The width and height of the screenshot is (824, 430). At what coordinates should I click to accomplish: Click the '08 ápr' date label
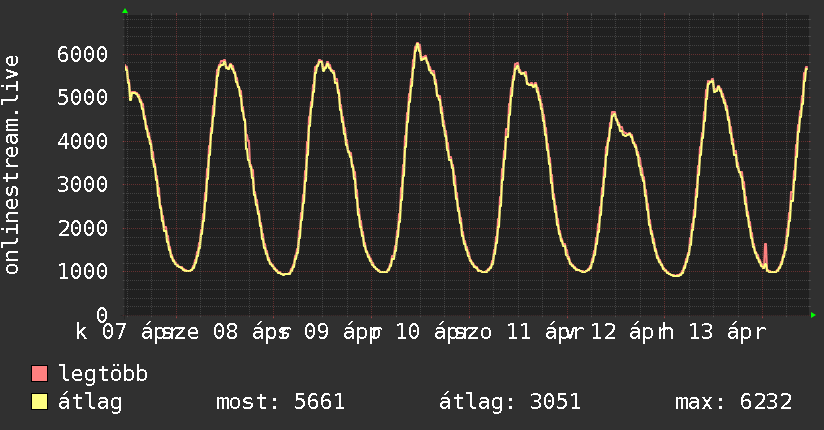tap(247, 331)
